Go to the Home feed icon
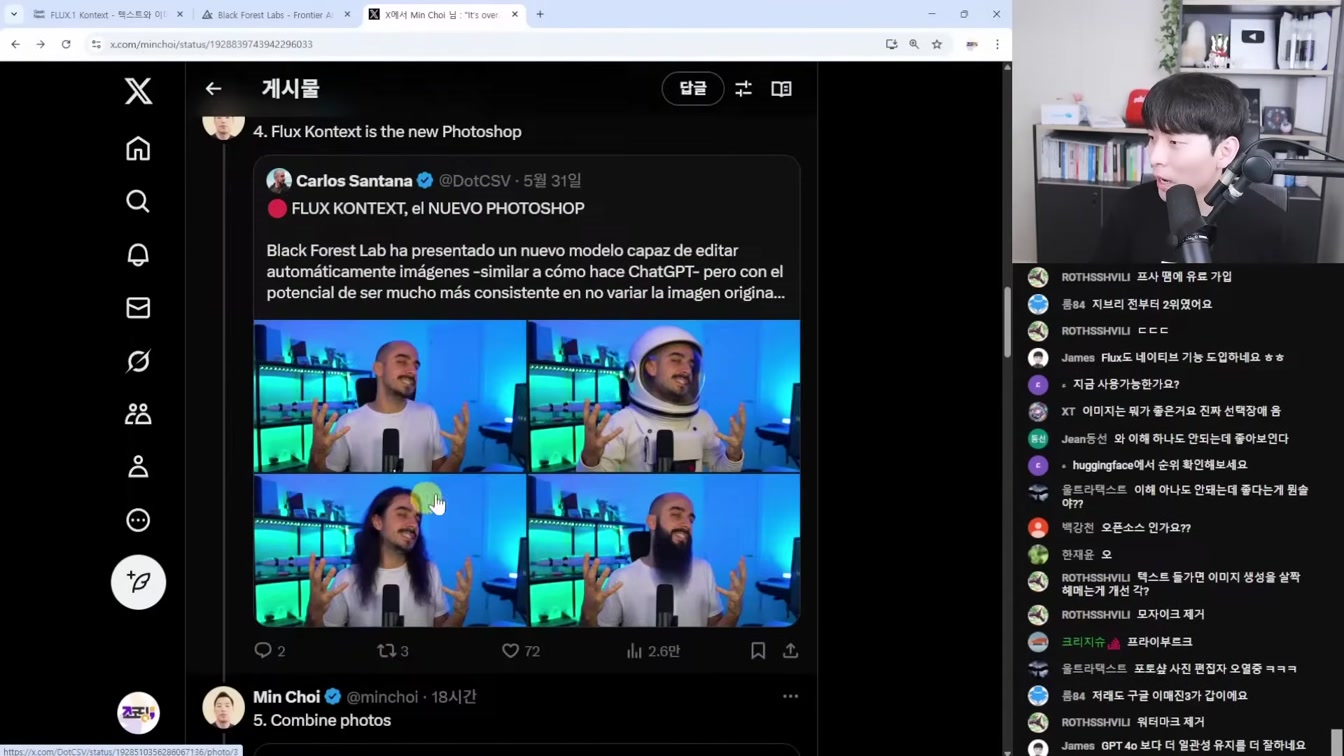Image resolution: width=1344 pixels, height=756 pixels. point(138,148)
